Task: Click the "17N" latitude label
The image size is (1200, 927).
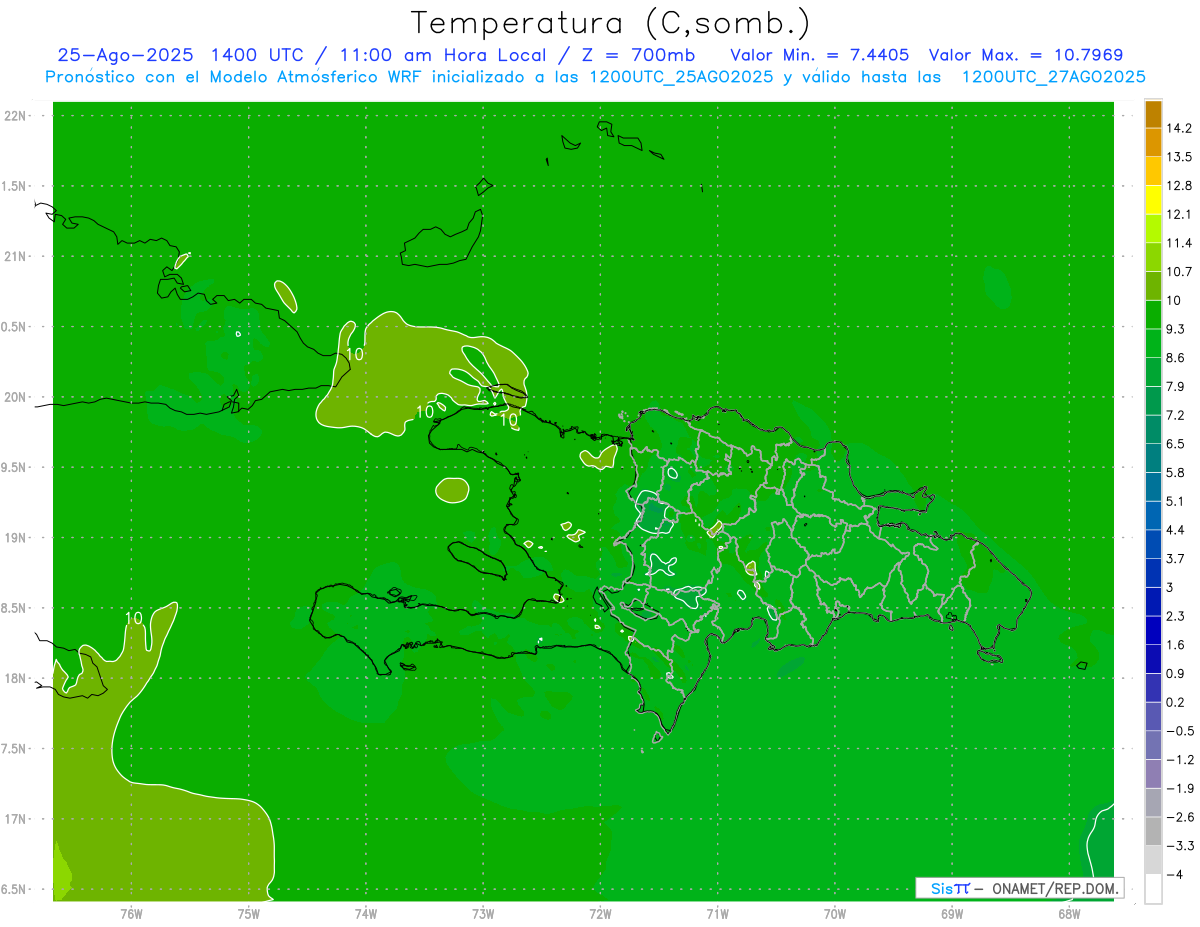Action: (x=17, y=819)
